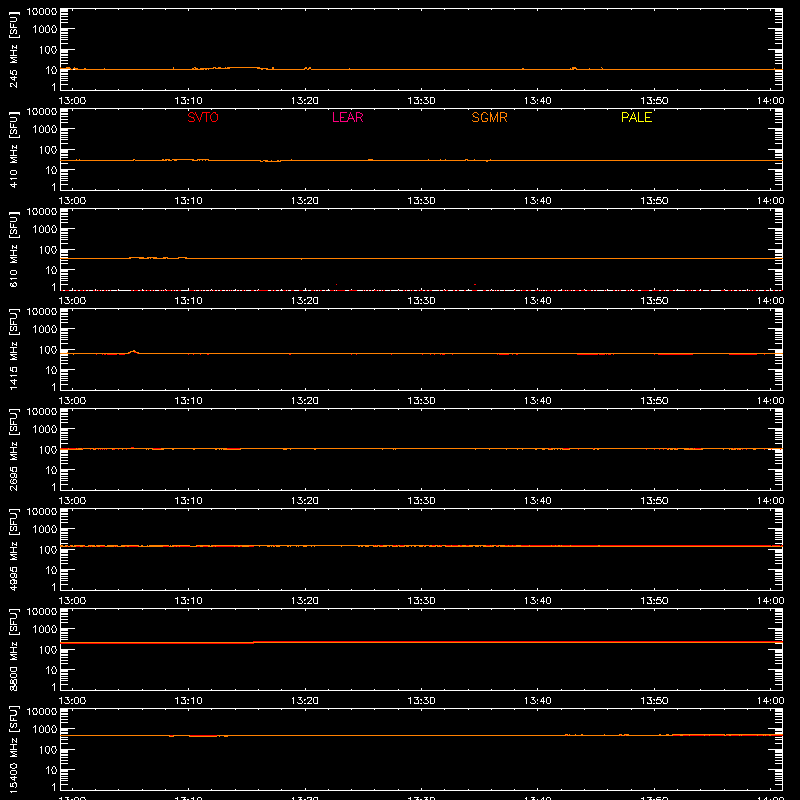The height and width of the screenshot is (800, 800).
Task: Click the red SVTO station label
Action: tap(203, 117)
